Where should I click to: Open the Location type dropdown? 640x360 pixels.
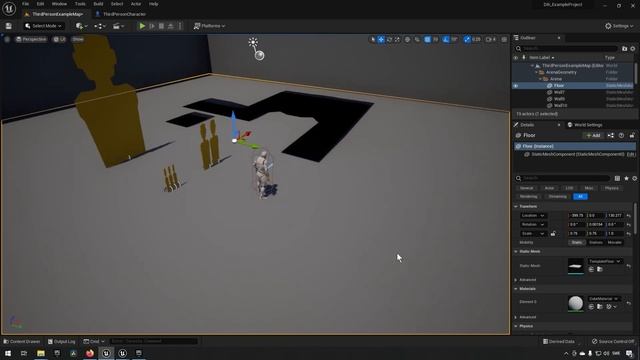[x=533, y=216]
